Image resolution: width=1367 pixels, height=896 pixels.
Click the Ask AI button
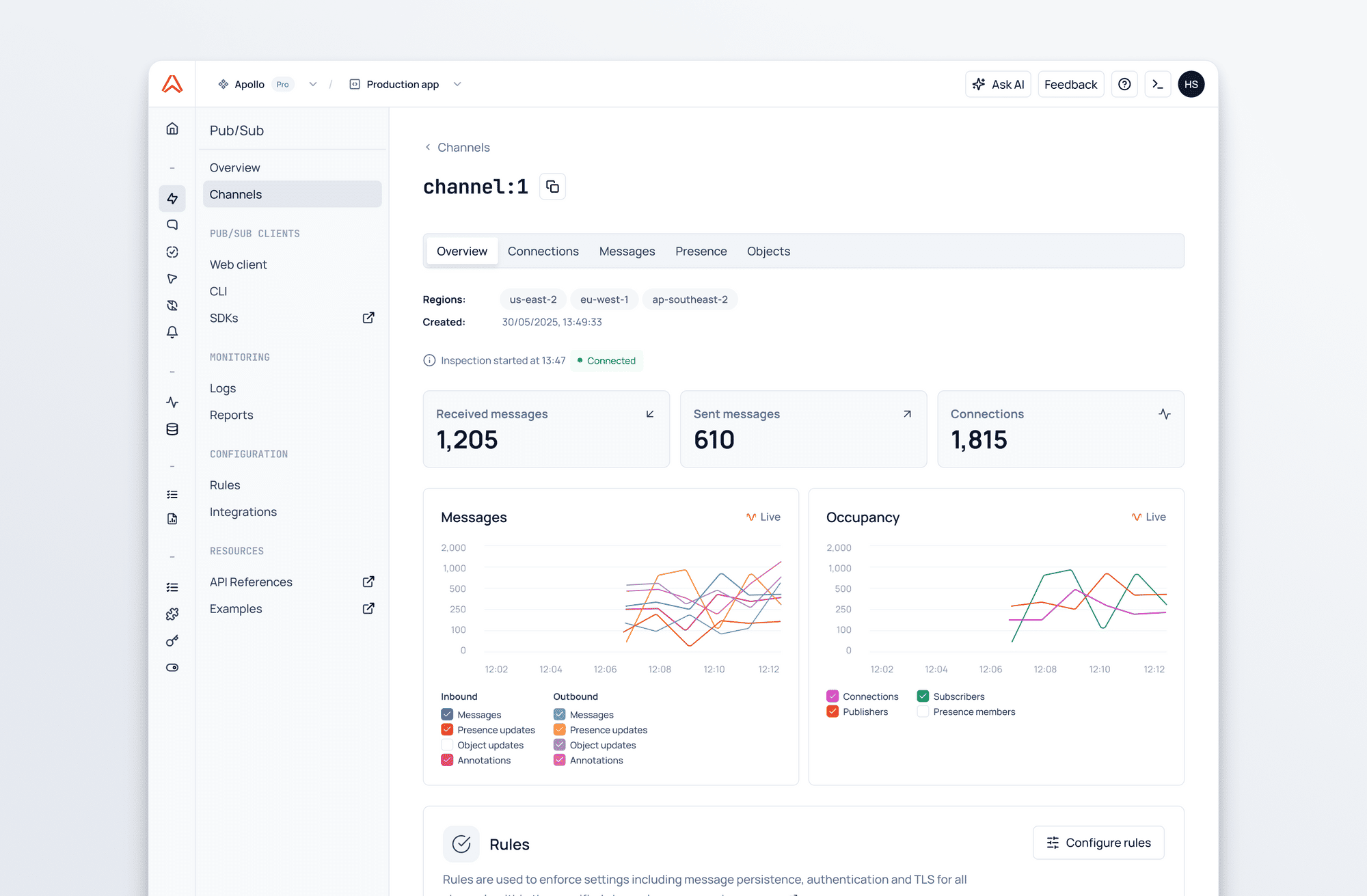pyautogui.click(x=998, y=84)
